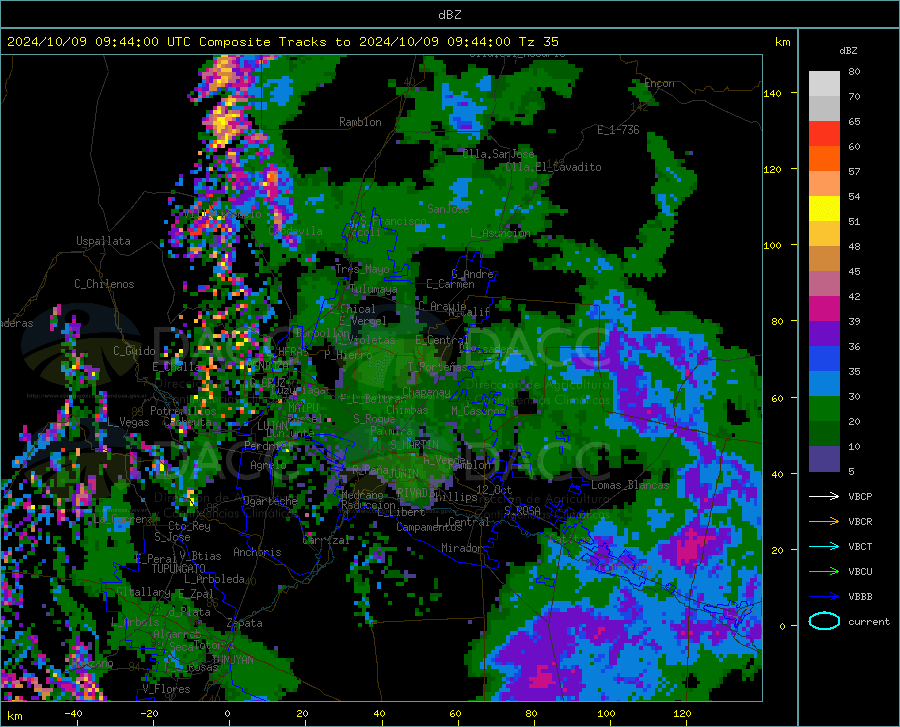Pick the bright green swatch in dBZ legend
900x727 pixels.
[x=824, y=409]
